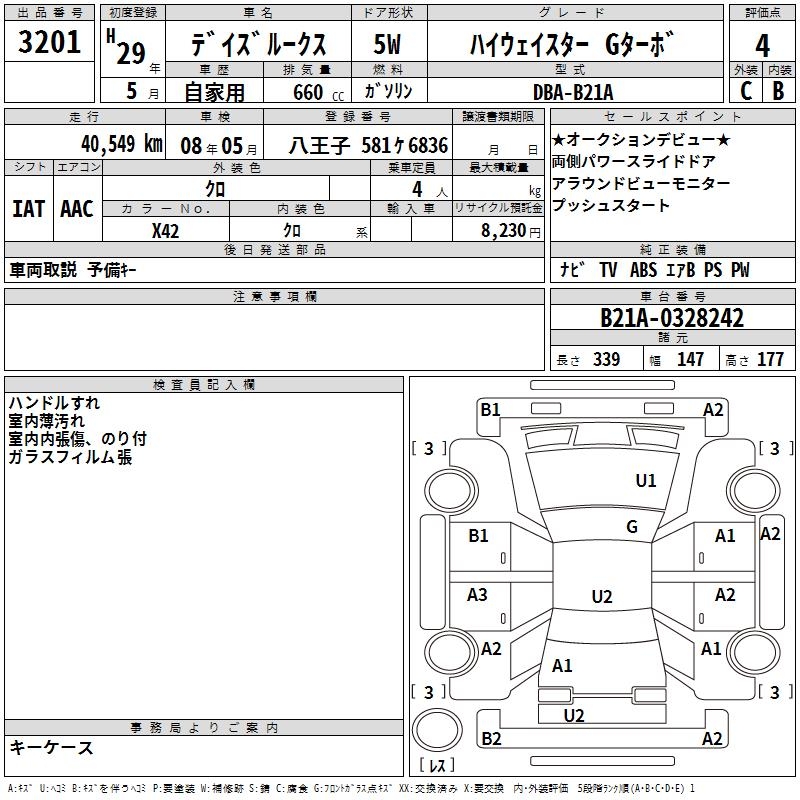Select vehicle history 自家用
Screen dimensions: 800x800
click(214, 92)
